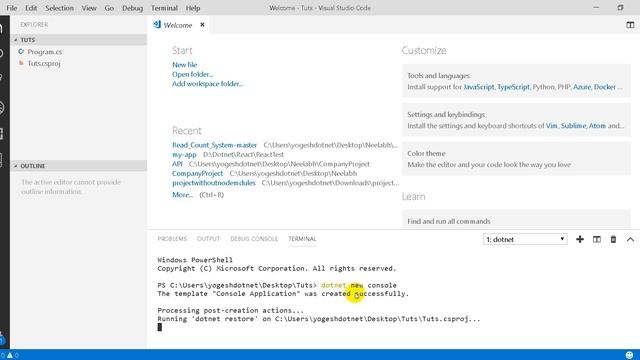
Task: Open recent CompanyProject folder
Action: 198,173
